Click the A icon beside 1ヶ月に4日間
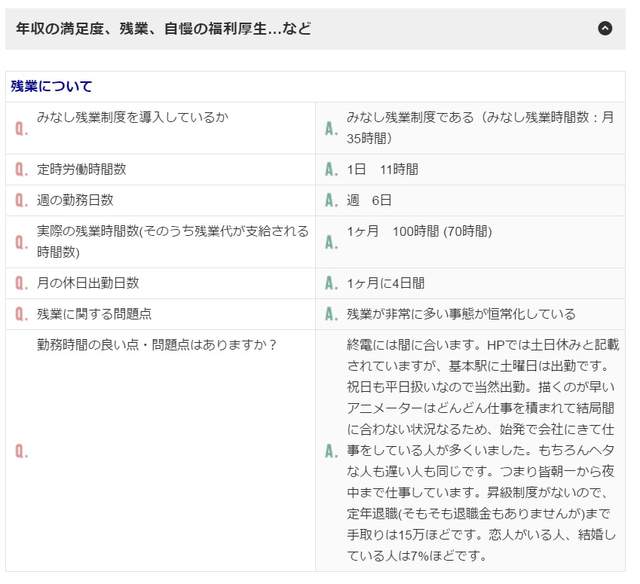 point(330,284)
